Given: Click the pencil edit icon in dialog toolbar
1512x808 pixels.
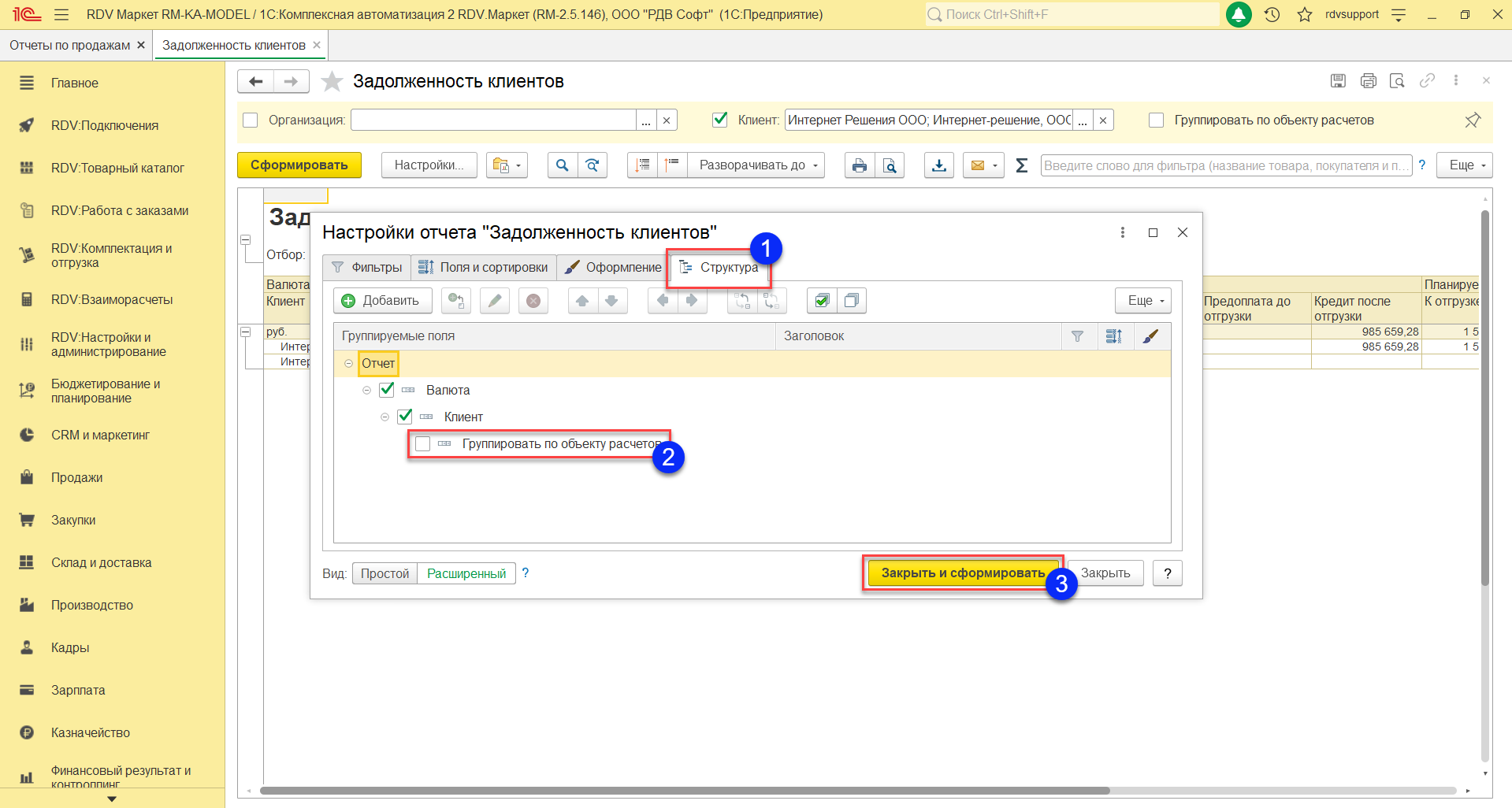Looking at the screenshot, I should (x=495, y=301).
